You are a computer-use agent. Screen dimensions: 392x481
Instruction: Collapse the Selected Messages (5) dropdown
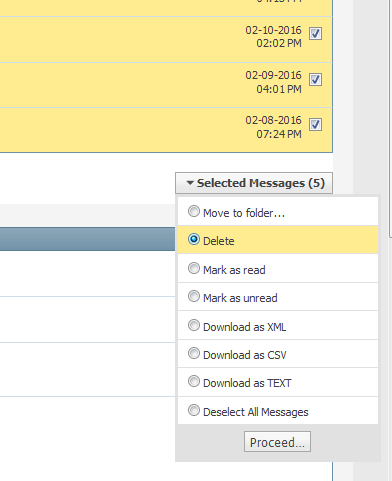(254, 183)
